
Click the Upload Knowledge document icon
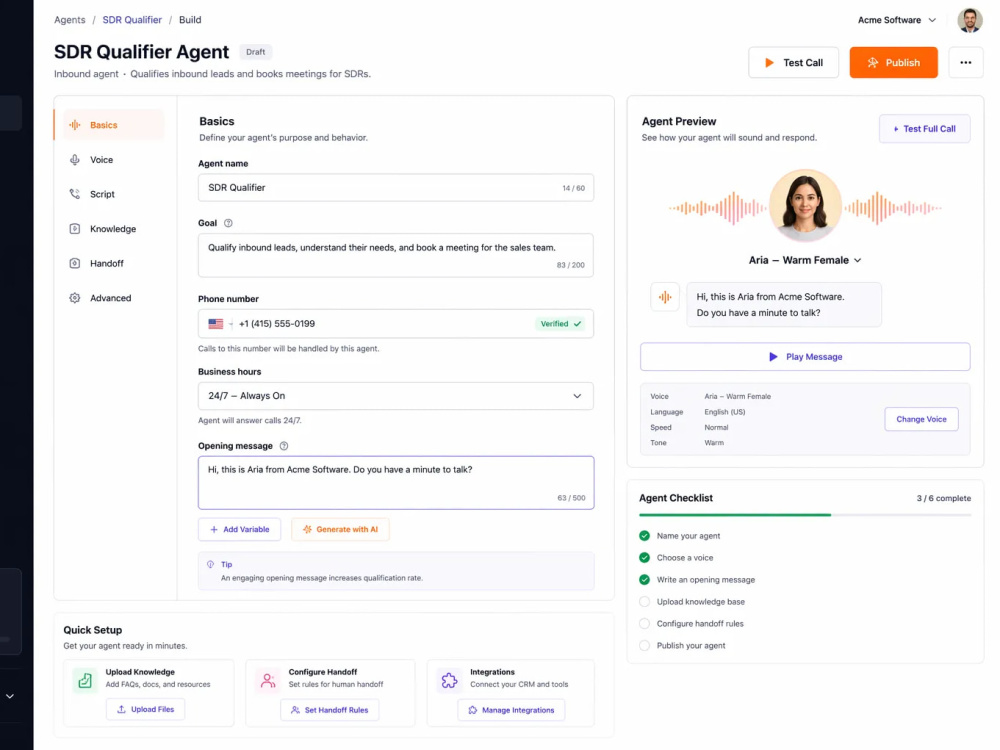pyautogui.click(x=85, y=680)
